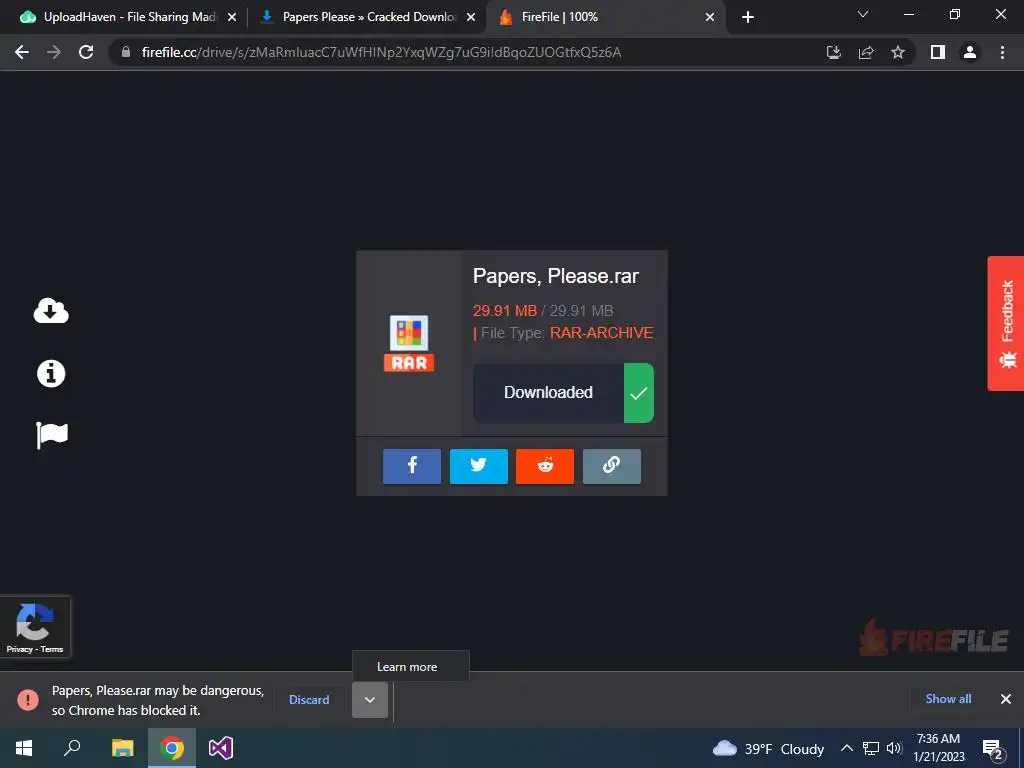This screenshot has height=768, width=1024.
Task: Copy the file link with chain icon
Action: point(611,466)
